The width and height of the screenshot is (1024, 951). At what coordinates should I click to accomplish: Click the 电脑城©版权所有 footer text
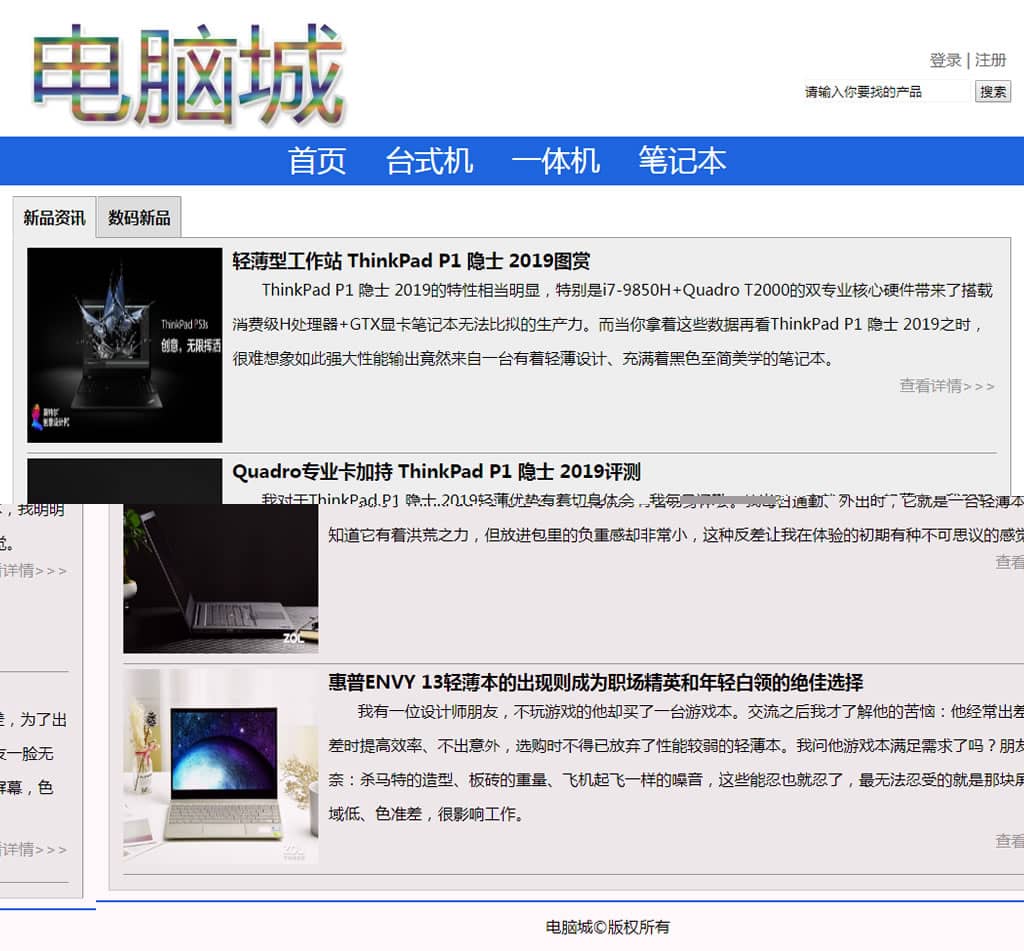coord(608,927)
